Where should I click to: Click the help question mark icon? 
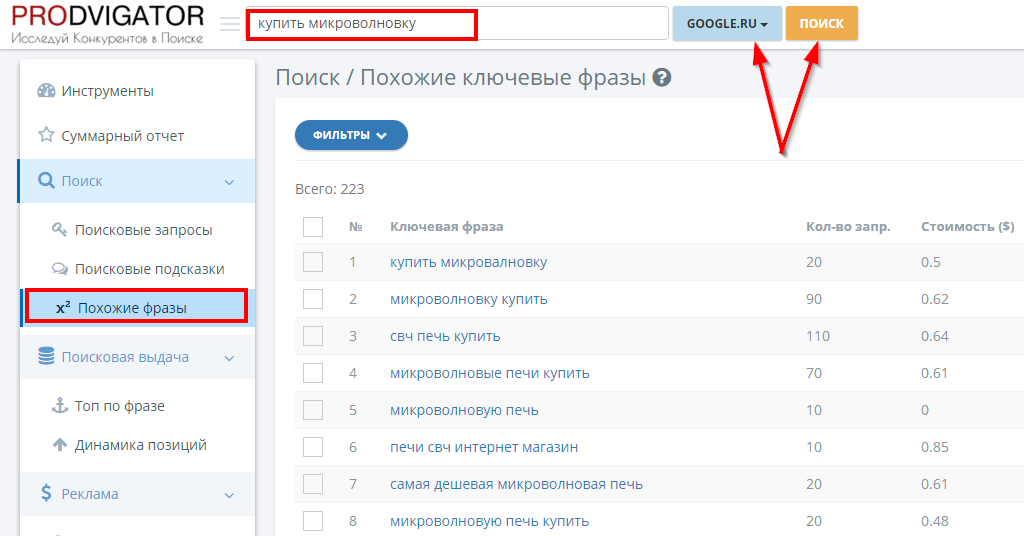662,78
